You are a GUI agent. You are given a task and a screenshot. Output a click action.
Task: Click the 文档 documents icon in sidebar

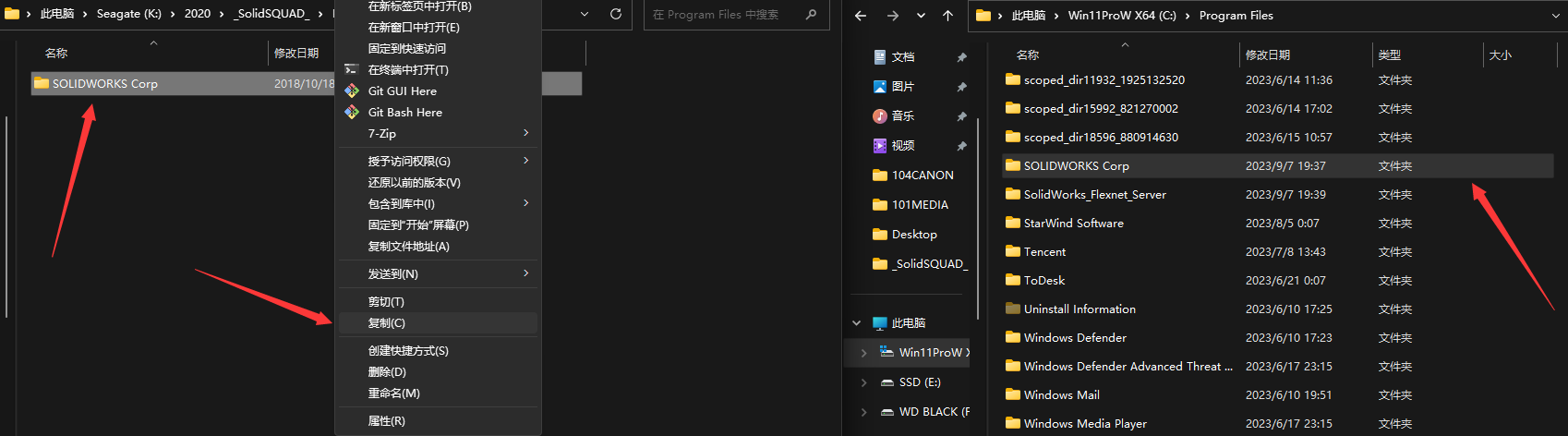coord(880,56)
